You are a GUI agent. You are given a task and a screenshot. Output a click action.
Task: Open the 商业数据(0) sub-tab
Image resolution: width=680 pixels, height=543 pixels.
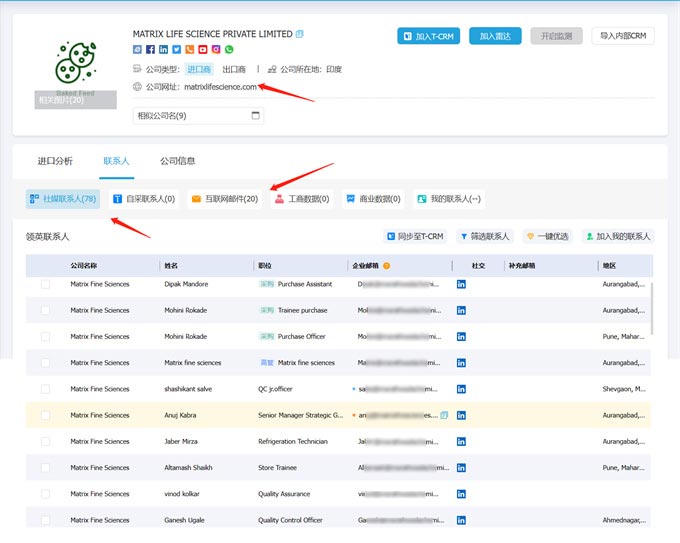point(373,199)
